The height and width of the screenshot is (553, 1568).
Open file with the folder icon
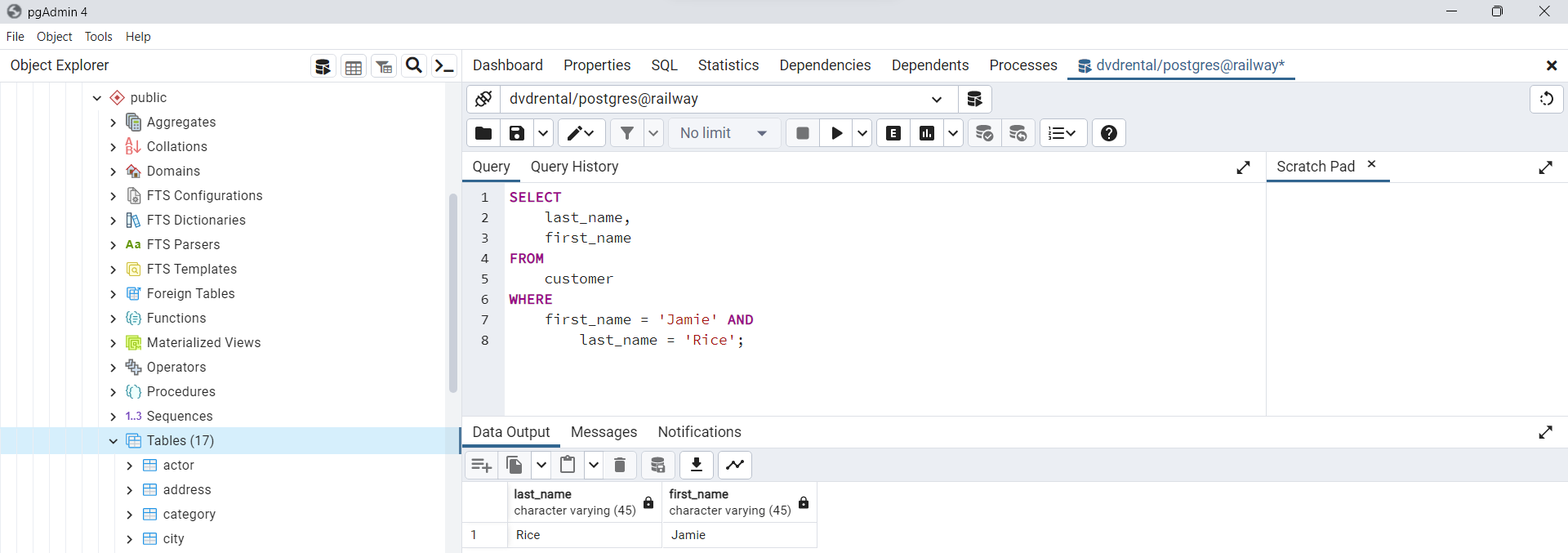click(483, 133)
